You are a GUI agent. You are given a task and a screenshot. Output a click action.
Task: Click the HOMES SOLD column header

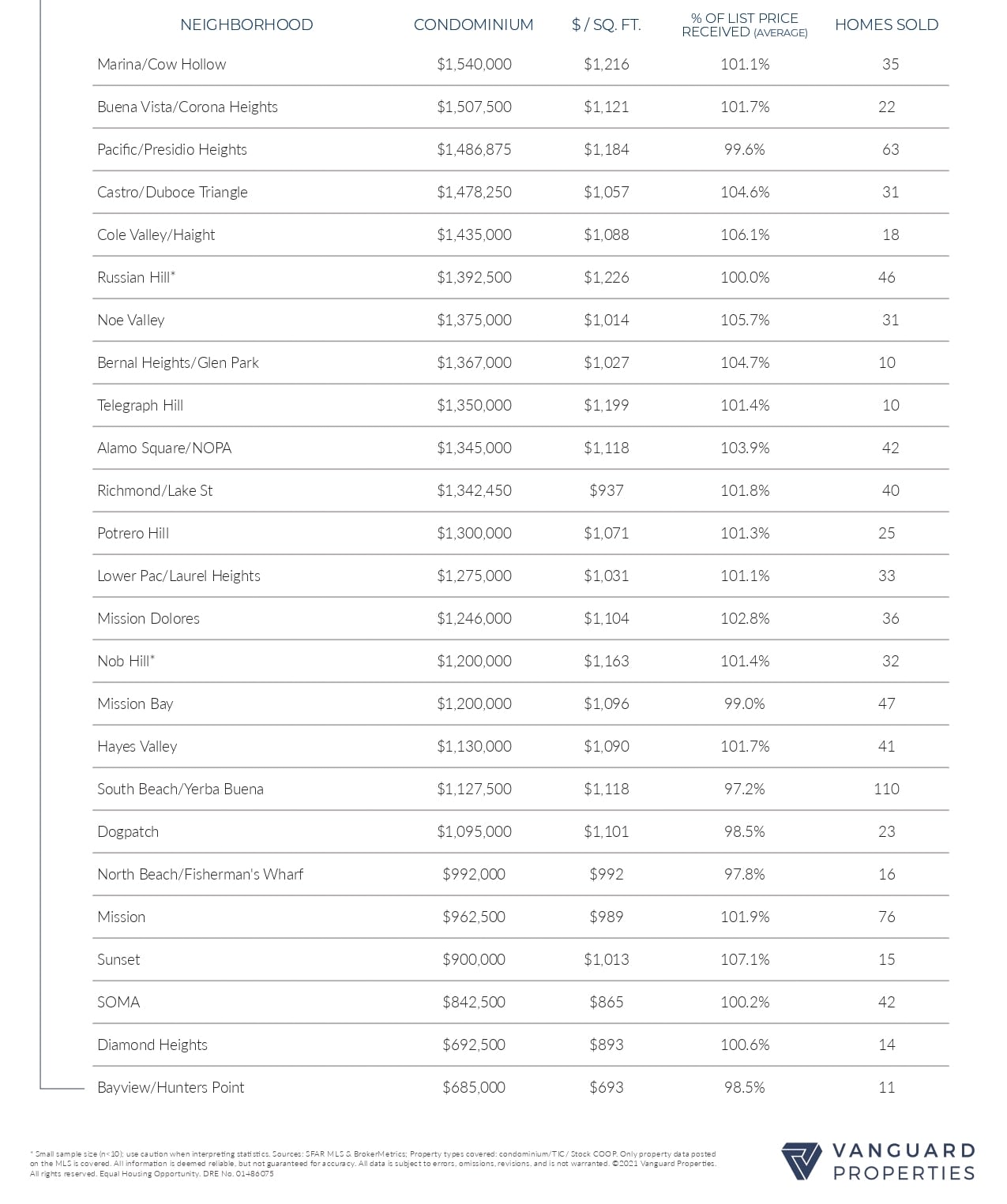point(886,24)
